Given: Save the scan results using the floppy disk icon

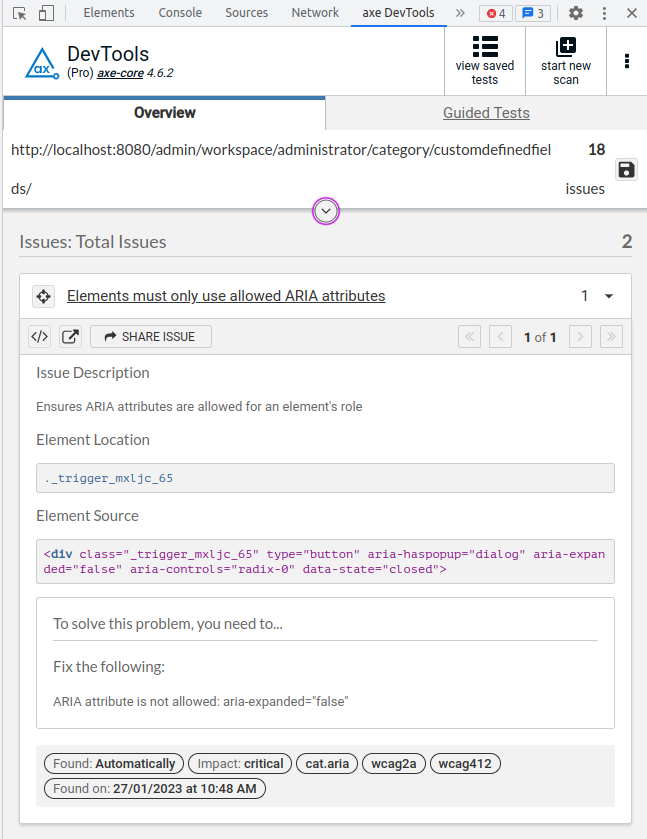Looking at the screenshot, I should point(626,169).
